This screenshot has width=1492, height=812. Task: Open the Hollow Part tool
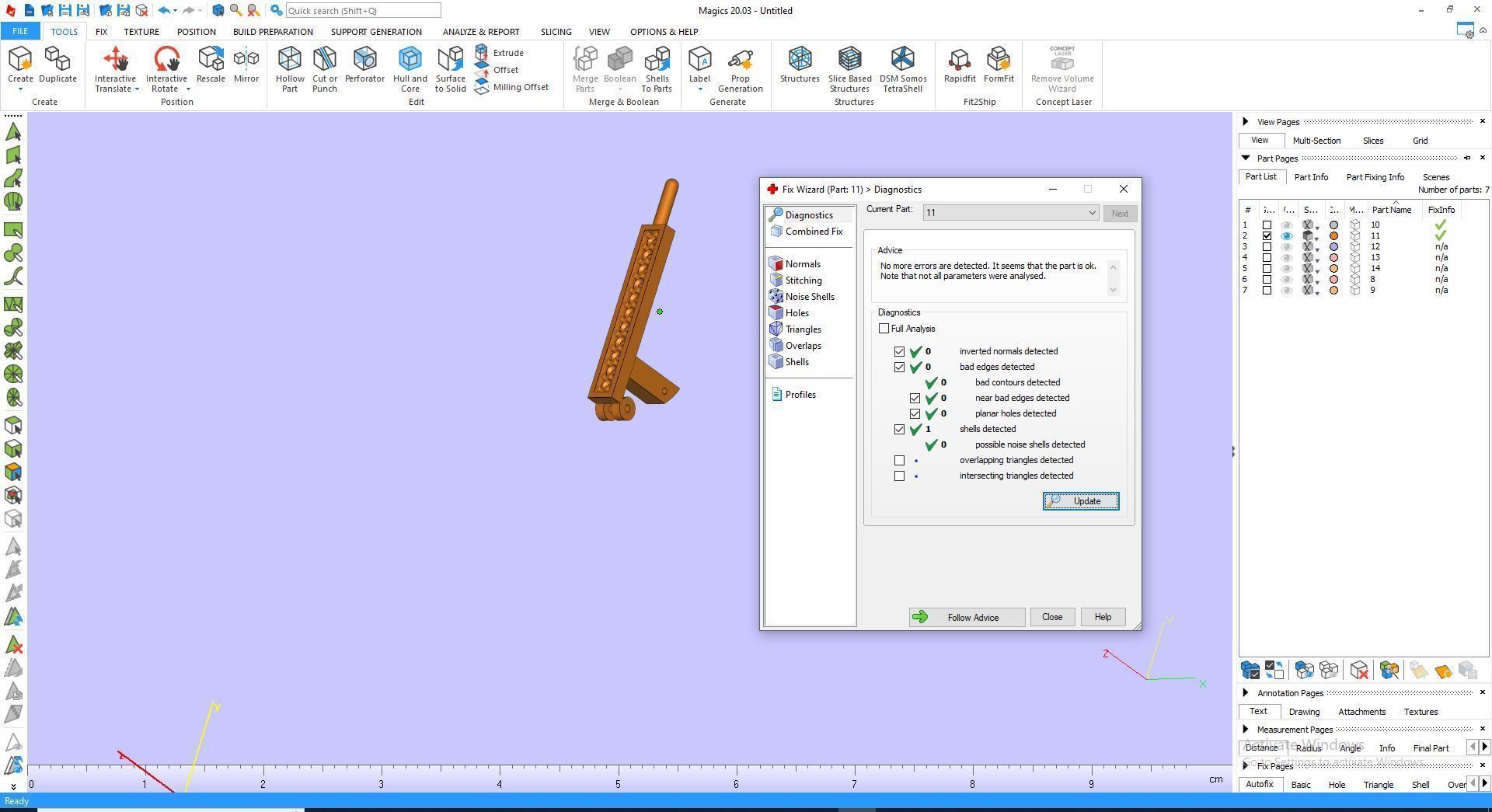[290, 69]
